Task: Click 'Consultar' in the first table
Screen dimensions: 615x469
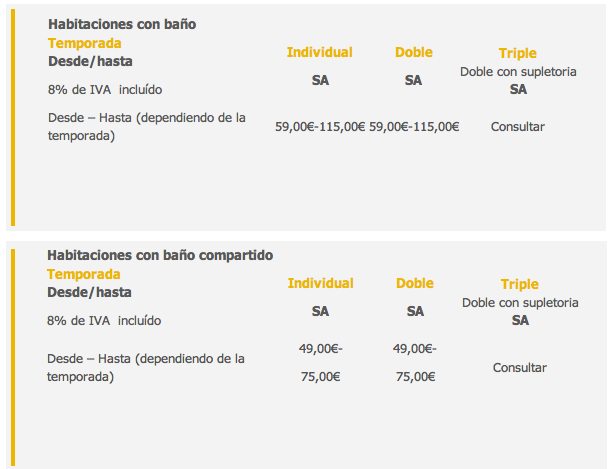Action: tap(518, 127)
